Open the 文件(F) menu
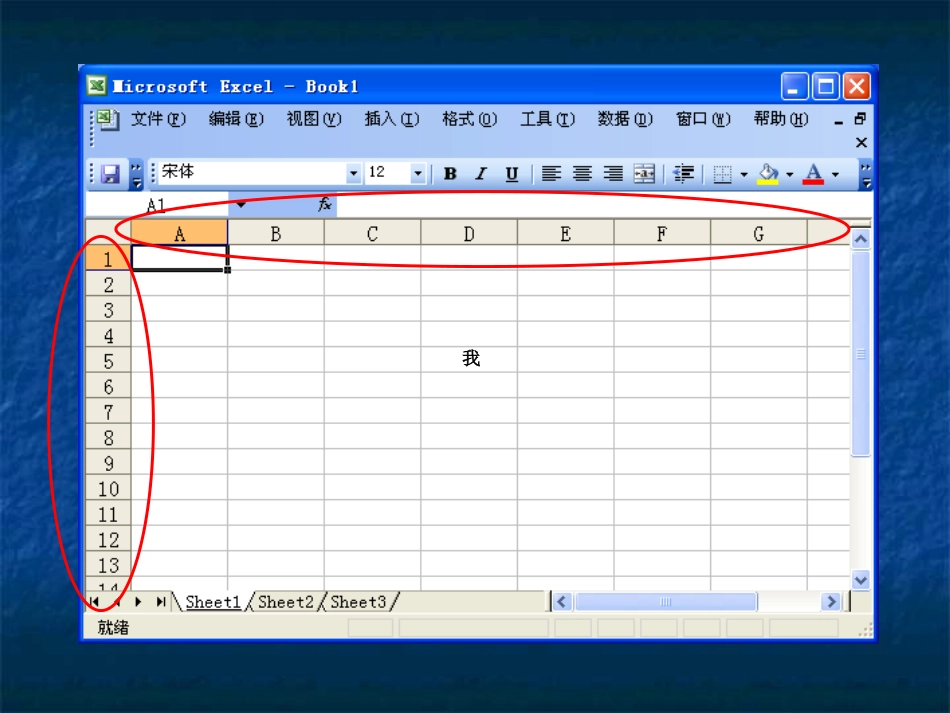Viewport: 950px width, 713px height. click(159, 119)
